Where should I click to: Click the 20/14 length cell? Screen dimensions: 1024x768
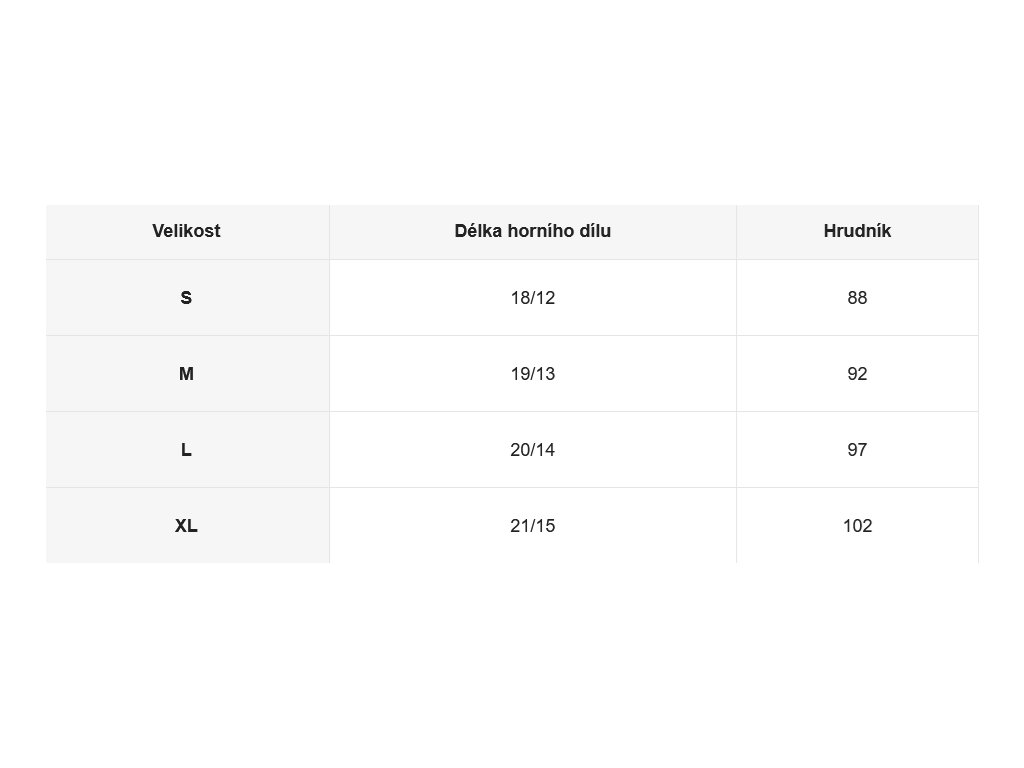coord(532,450)
